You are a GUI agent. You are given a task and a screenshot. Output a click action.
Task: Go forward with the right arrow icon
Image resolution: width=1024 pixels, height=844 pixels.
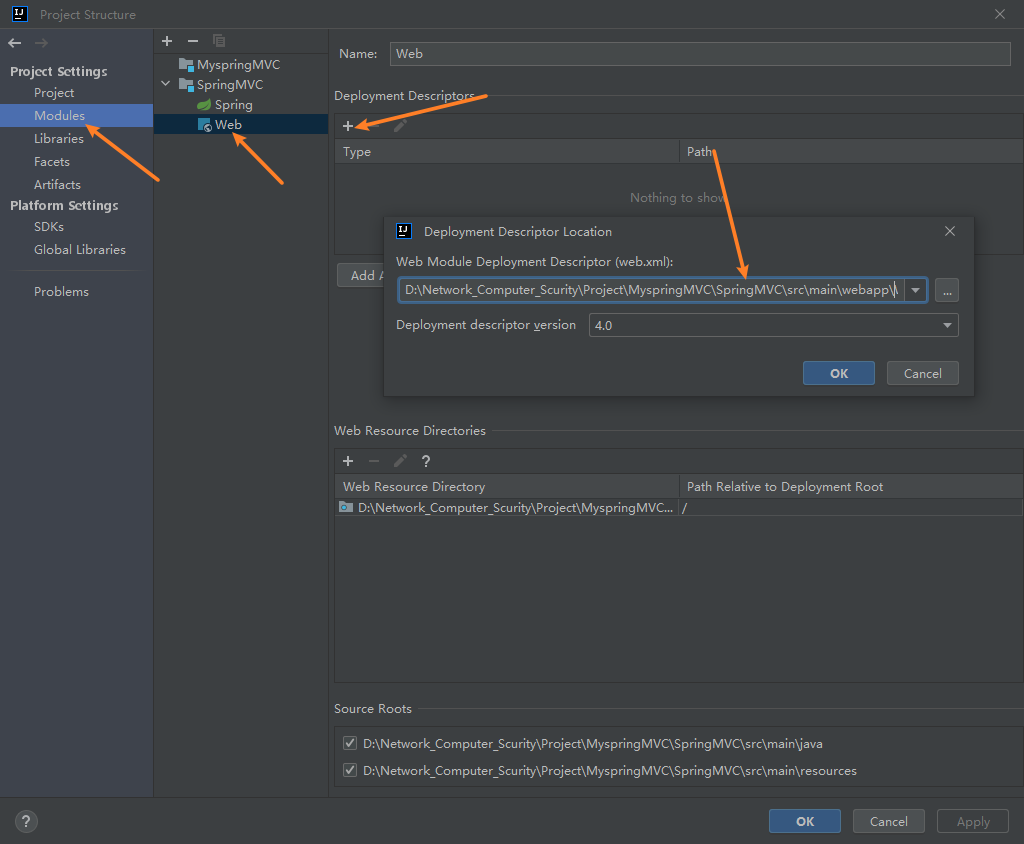click(41, 43)
